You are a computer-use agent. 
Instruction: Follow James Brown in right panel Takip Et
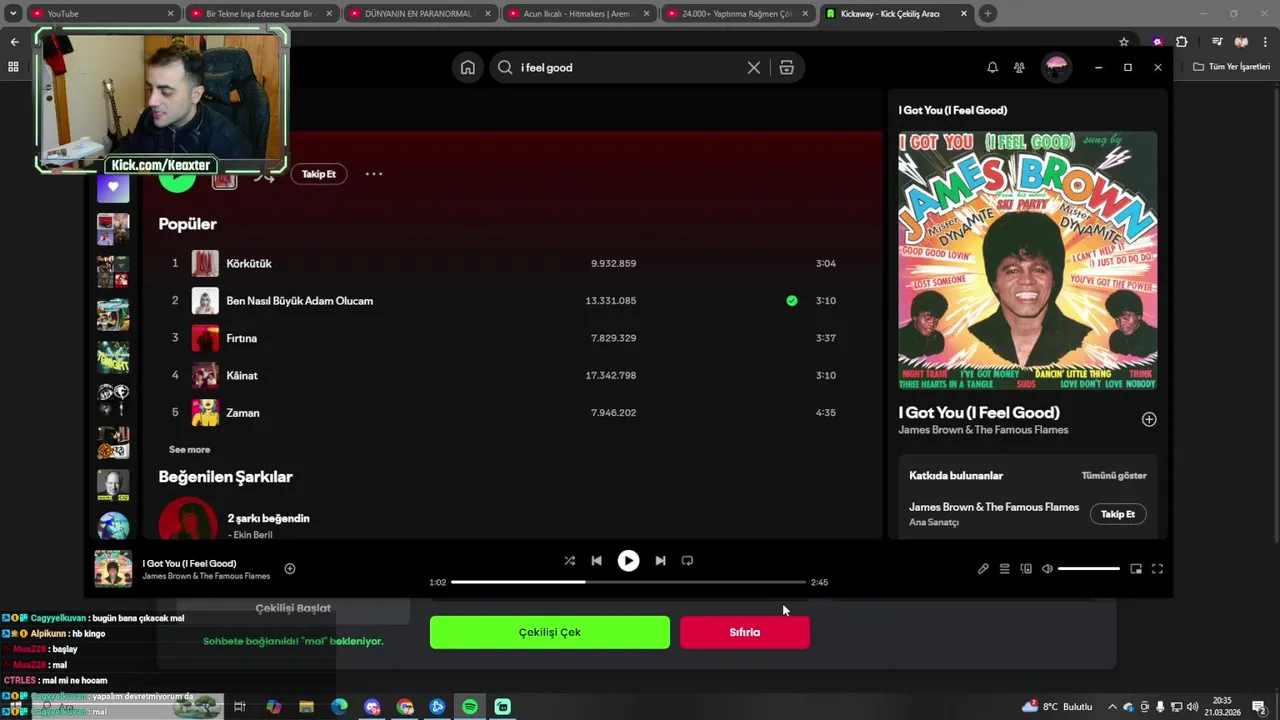(1118, 514)
